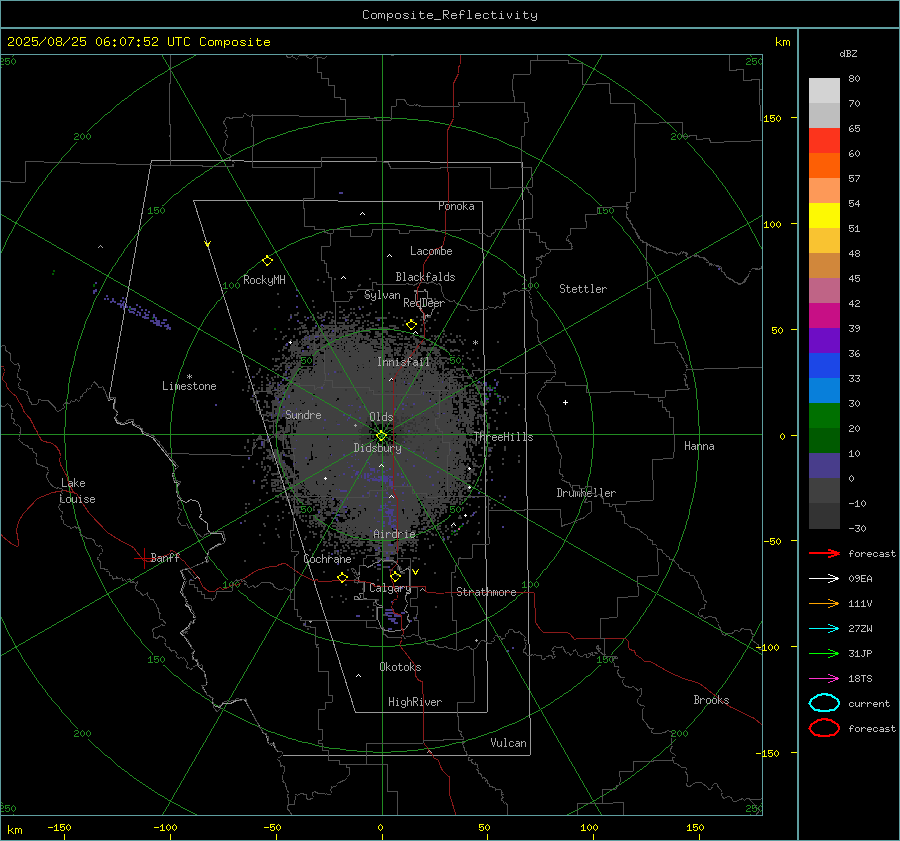Click the Stettler label
The image size is (900, 841).
(x=583, y=289)
